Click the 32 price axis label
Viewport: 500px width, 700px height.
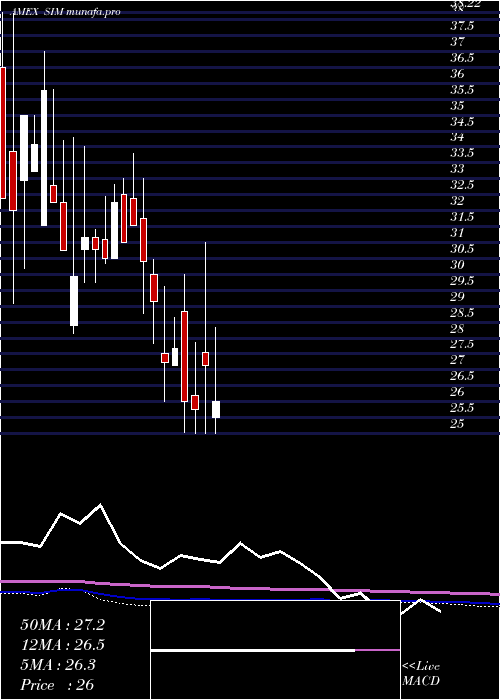click(458, 201)
